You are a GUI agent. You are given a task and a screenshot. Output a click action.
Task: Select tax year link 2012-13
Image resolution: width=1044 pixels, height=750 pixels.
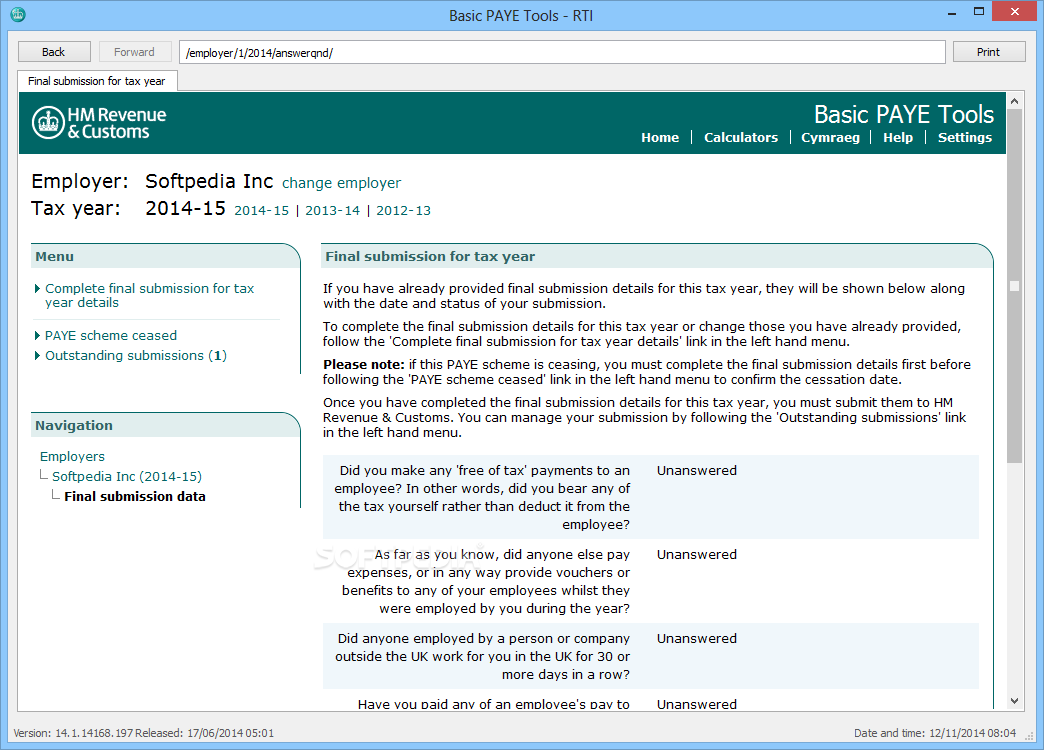click(x=403, y=210)
